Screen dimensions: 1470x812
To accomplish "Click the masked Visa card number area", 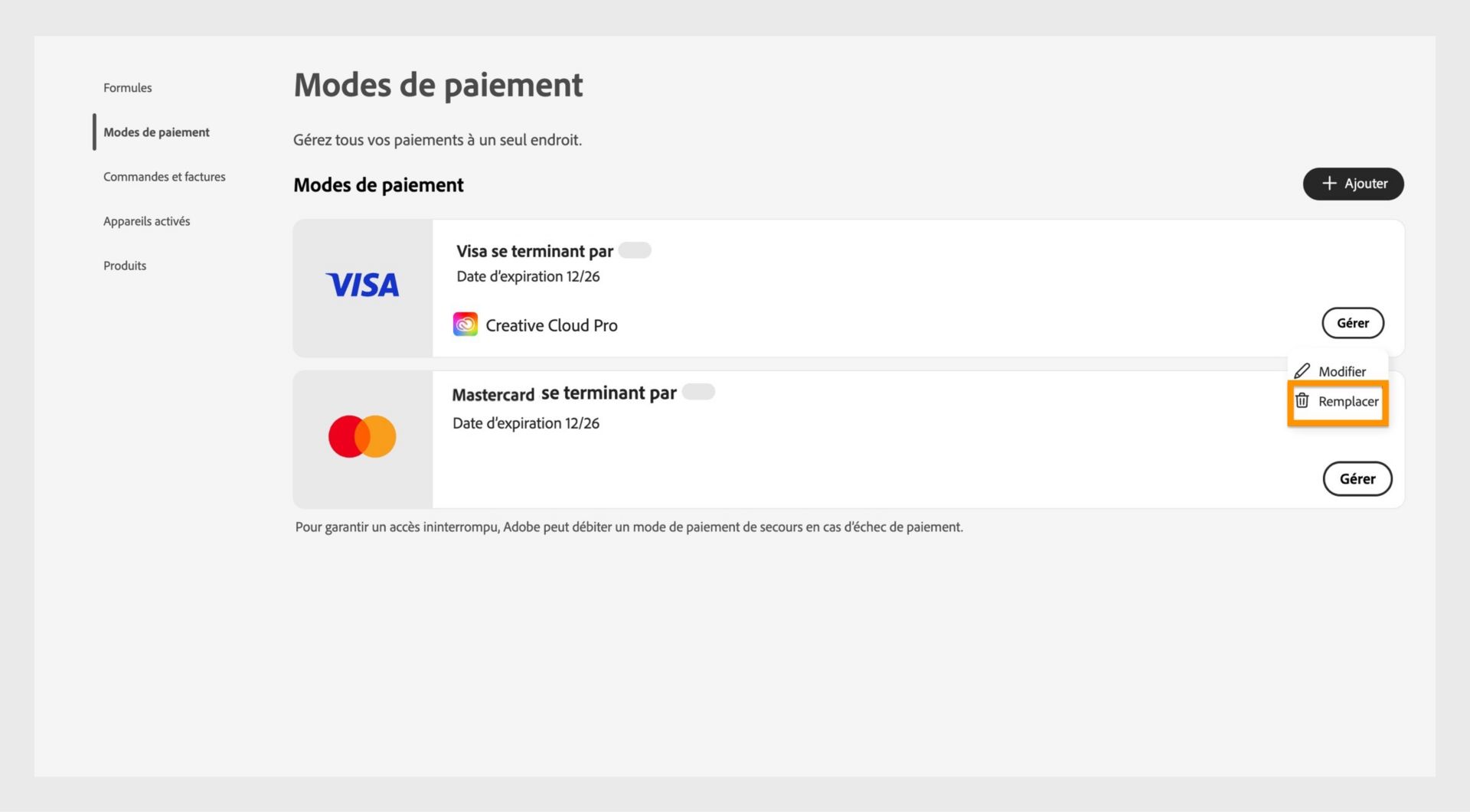I will click(x=634, y=250).
